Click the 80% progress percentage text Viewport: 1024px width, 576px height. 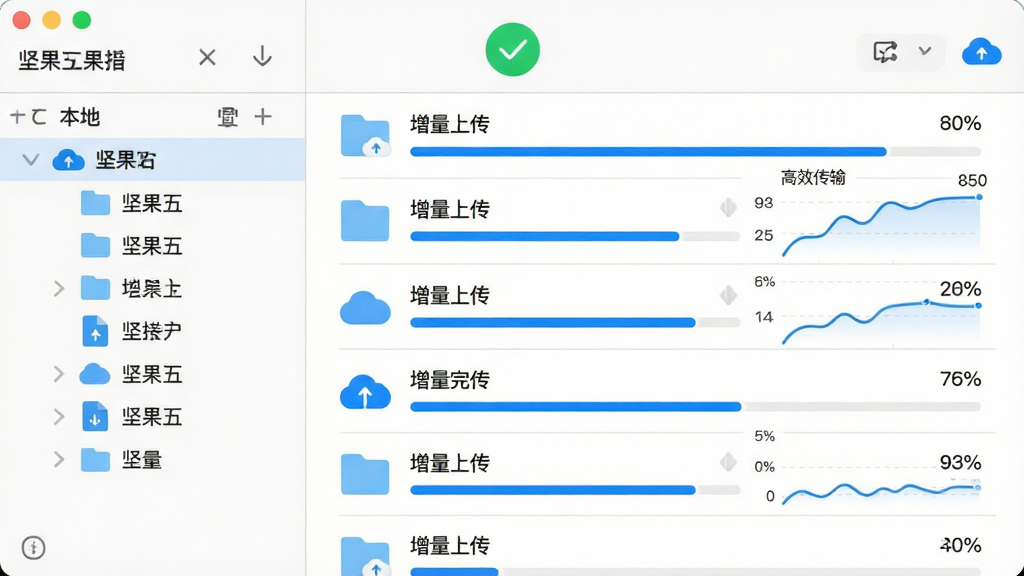point(960,123)
